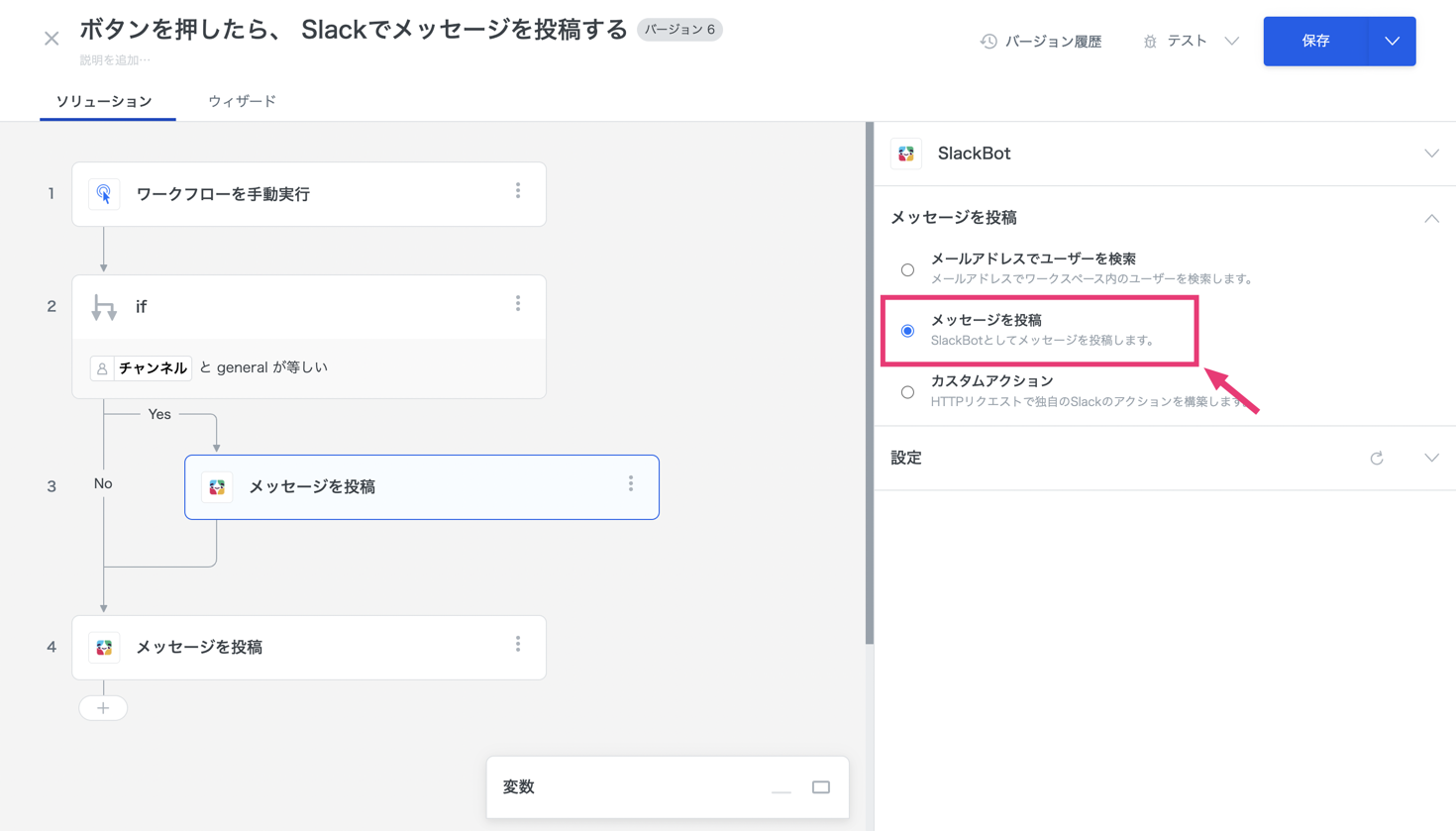Add a new step with the plus button
The image size is (1456, 831).
tap(103, 708)
